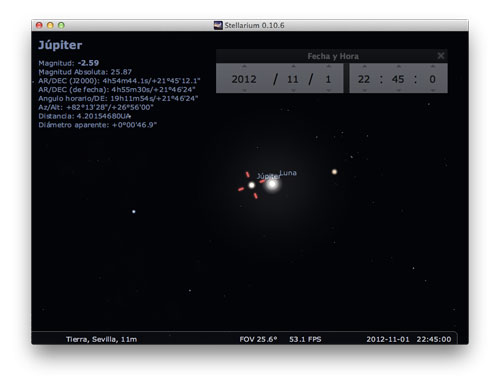This screenshot has height=388, width=500.
Task: Decrease the hour with the arrow below 22
Action: [x=364, y=90]
